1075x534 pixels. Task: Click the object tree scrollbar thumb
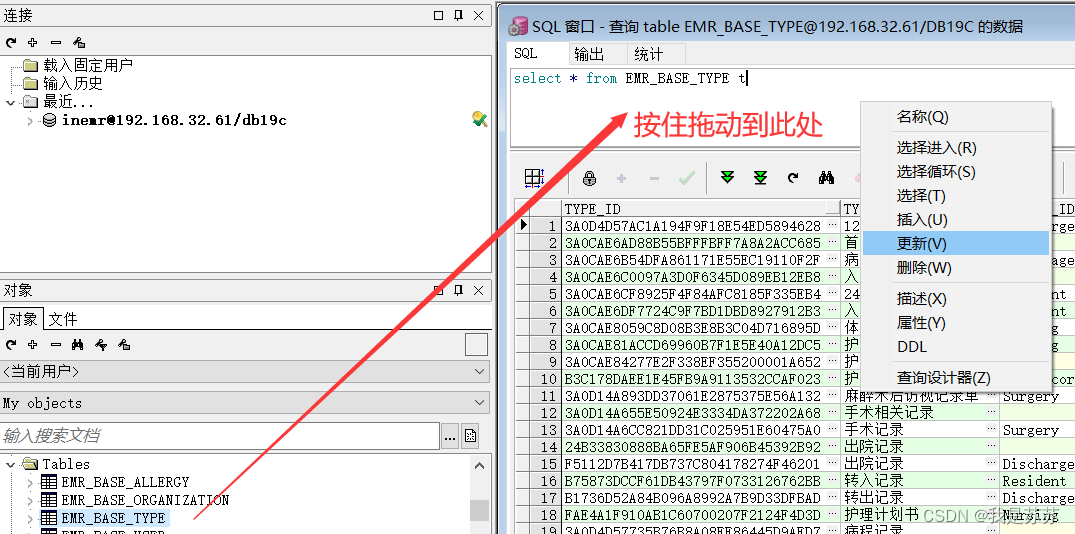480,511
